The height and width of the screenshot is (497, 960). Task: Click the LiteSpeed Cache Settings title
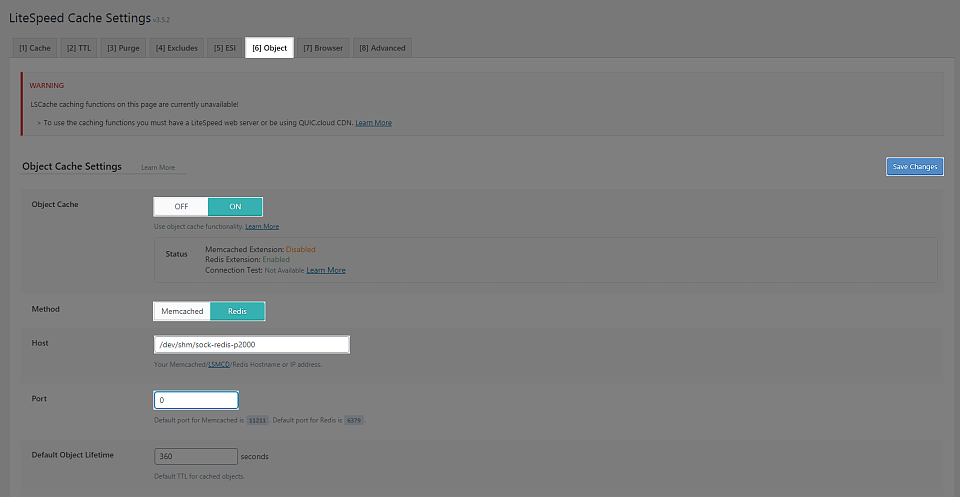[80, 17]
